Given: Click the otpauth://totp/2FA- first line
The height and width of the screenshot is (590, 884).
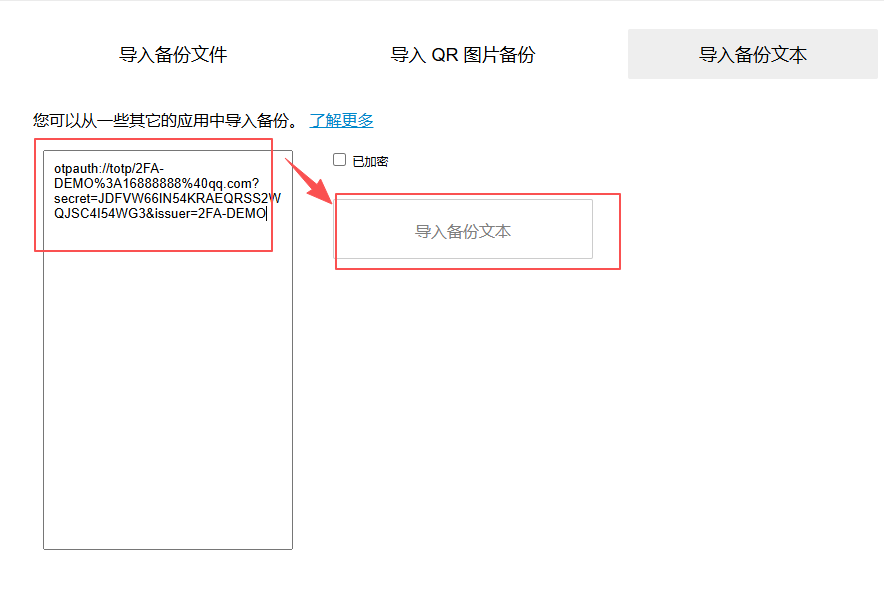Looking at the screenshot, I should (109, 168).
